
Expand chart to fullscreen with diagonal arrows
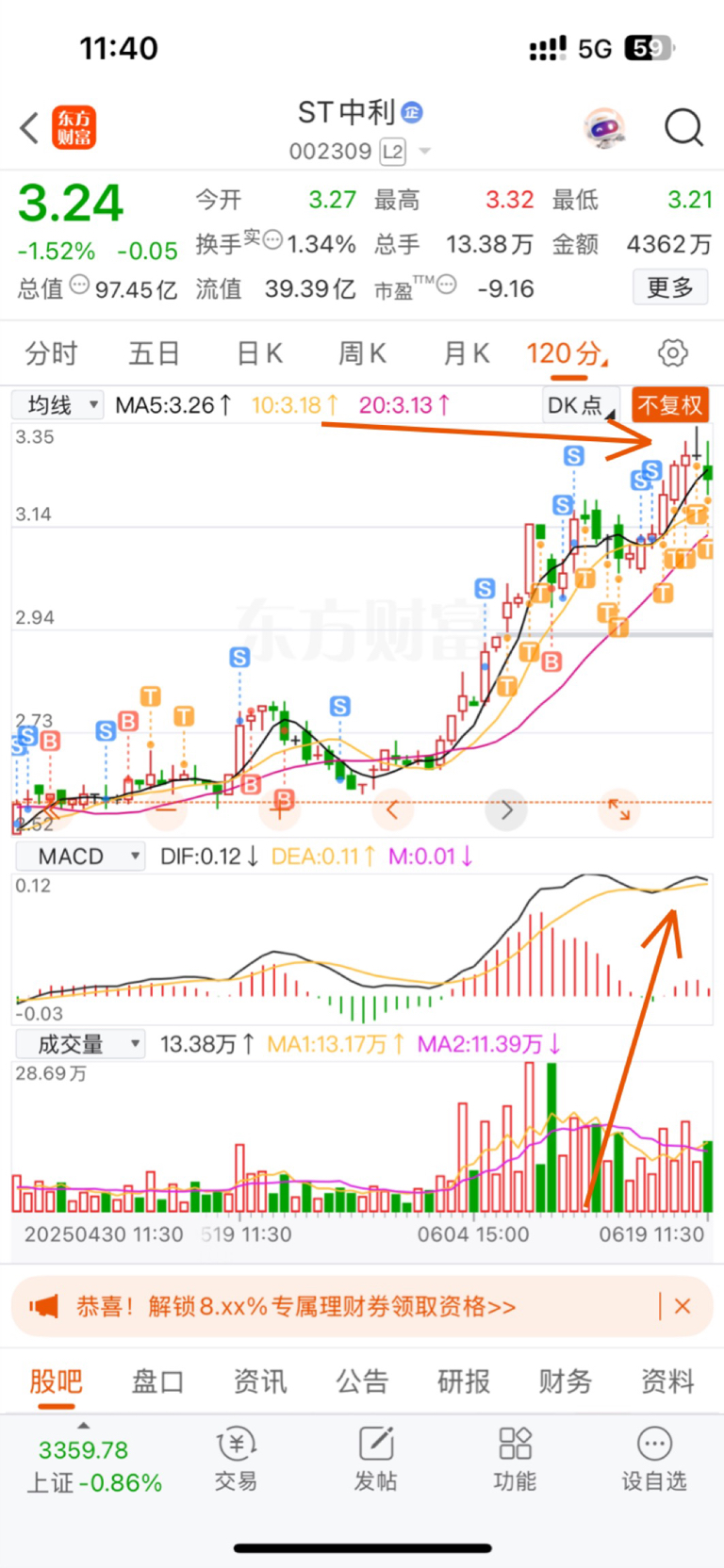point(619,808)
